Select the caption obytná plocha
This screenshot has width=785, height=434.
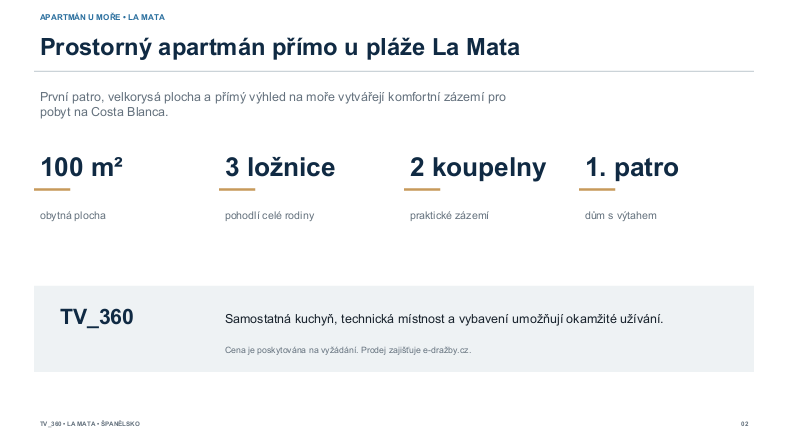click(x=73, y=216)
